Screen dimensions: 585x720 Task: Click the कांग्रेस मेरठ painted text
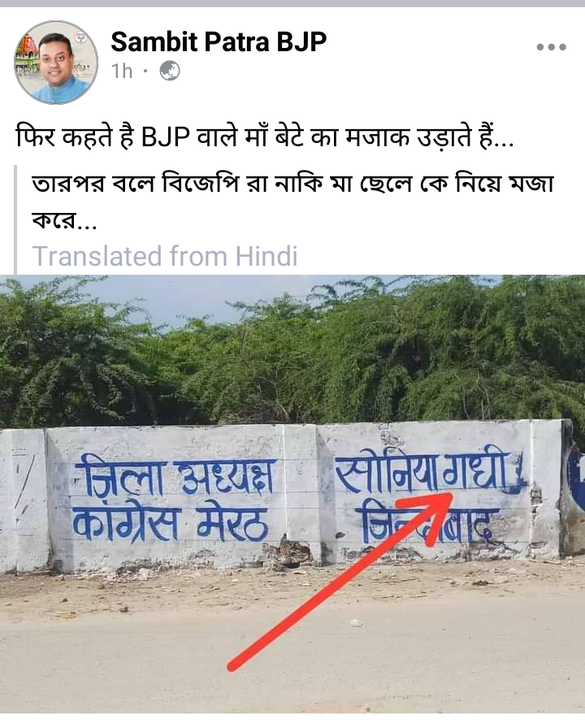tap(170, 523)
